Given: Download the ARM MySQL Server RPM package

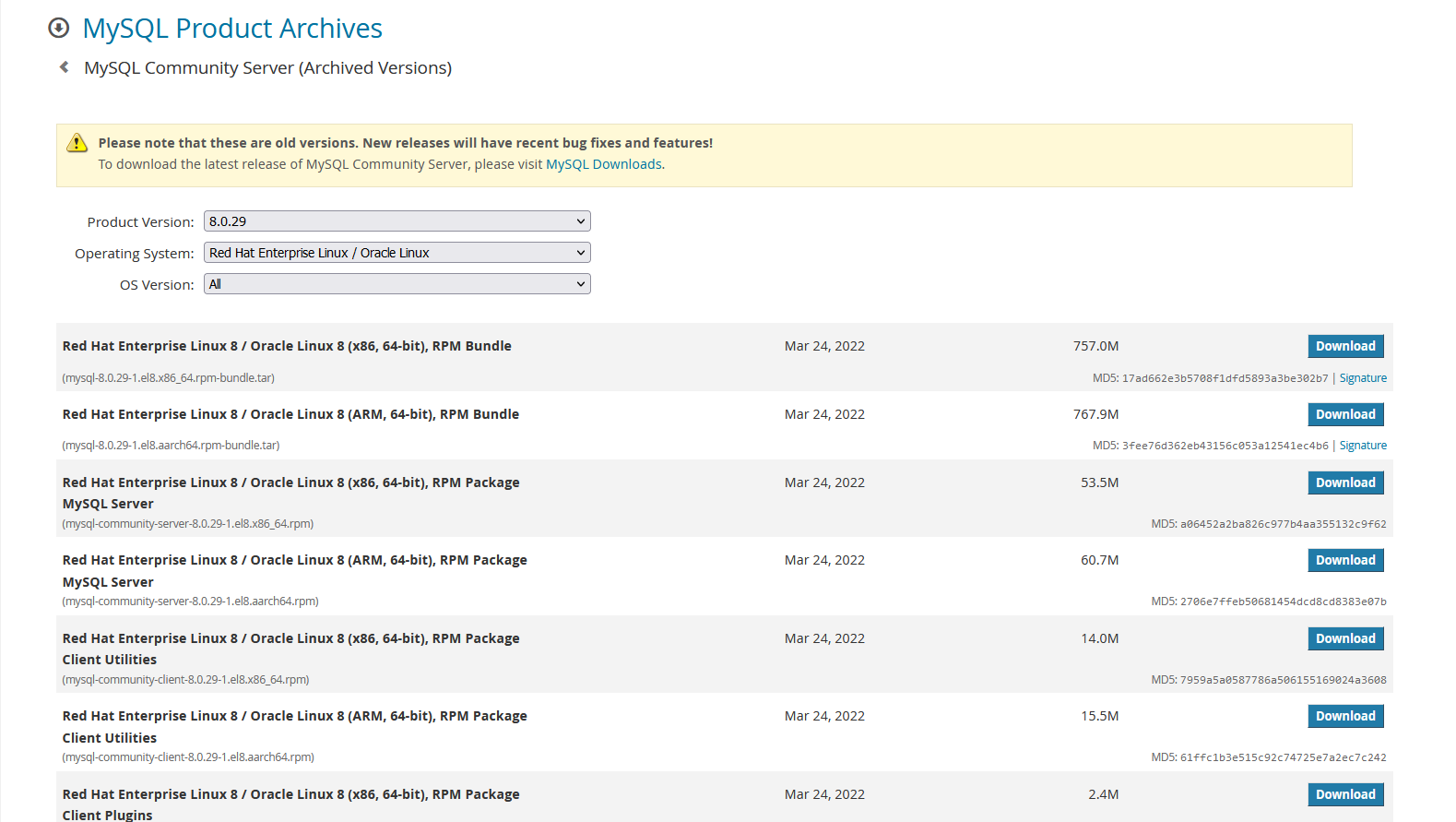Looking at the screenshot, I should point(1344,560).
